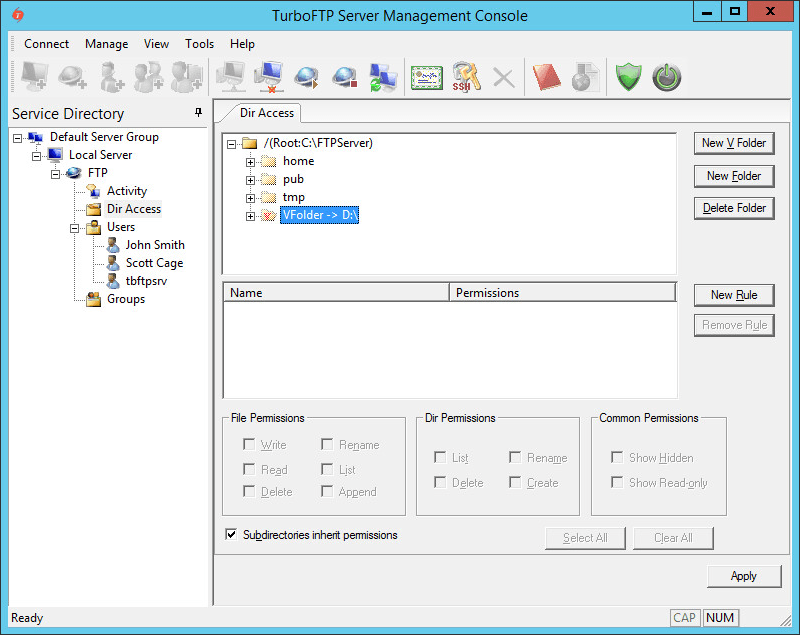The image size is (800, 635).
Task: Toggle the file Delete permission checkbox
Action: click(x=249, y=491)
